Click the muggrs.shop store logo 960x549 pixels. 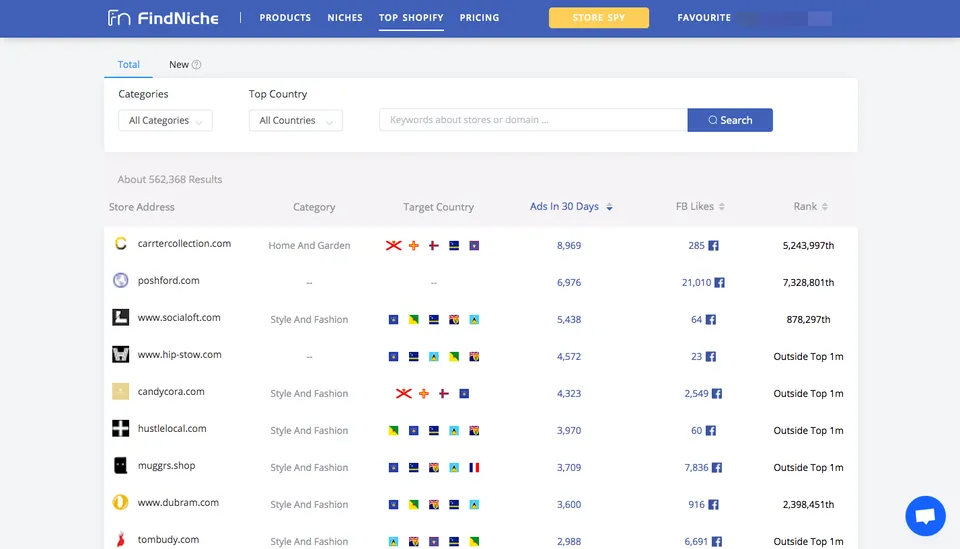pyautogui.click(x=121, y=466)
